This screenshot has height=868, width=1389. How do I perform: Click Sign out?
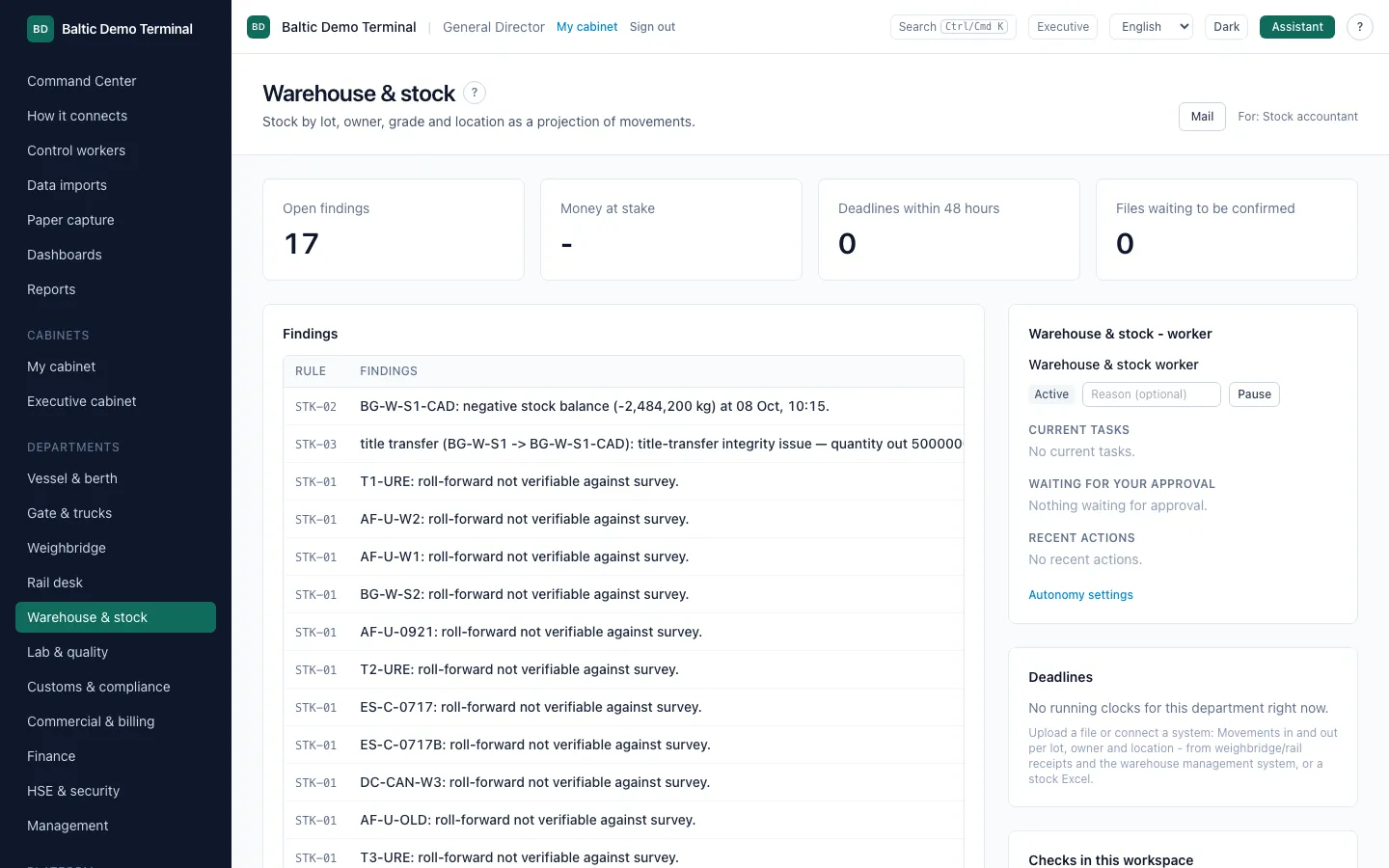click(652, 27)
